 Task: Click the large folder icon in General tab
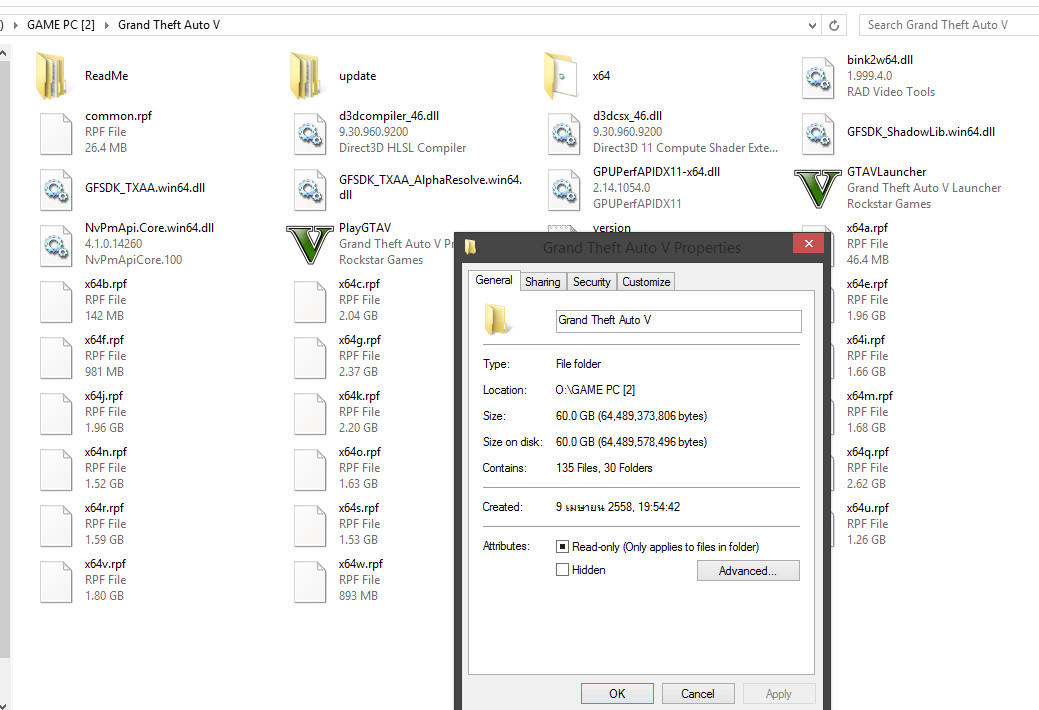(x=497, y=319)
